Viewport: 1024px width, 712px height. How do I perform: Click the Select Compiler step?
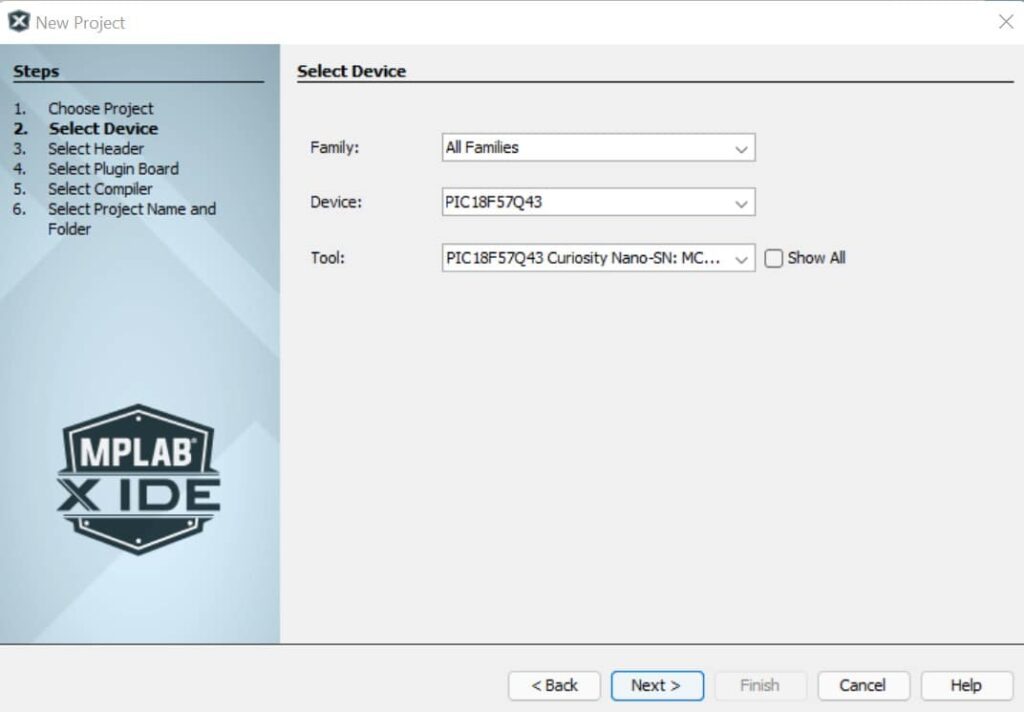click(x=100, y=189)
